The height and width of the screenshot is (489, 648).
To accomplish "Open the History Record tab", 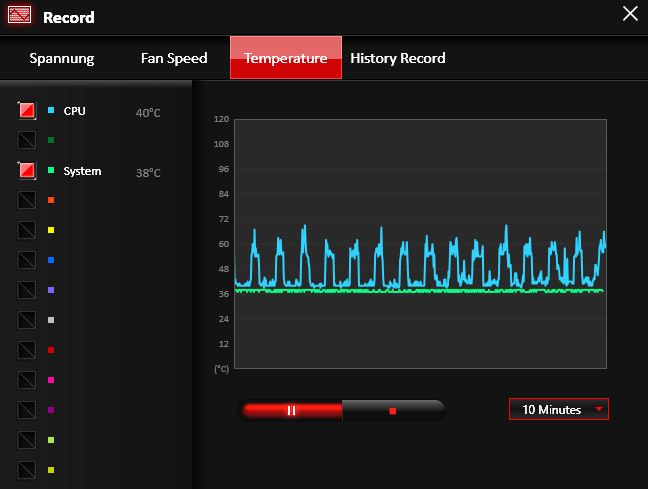I will [x=398, y=58].
